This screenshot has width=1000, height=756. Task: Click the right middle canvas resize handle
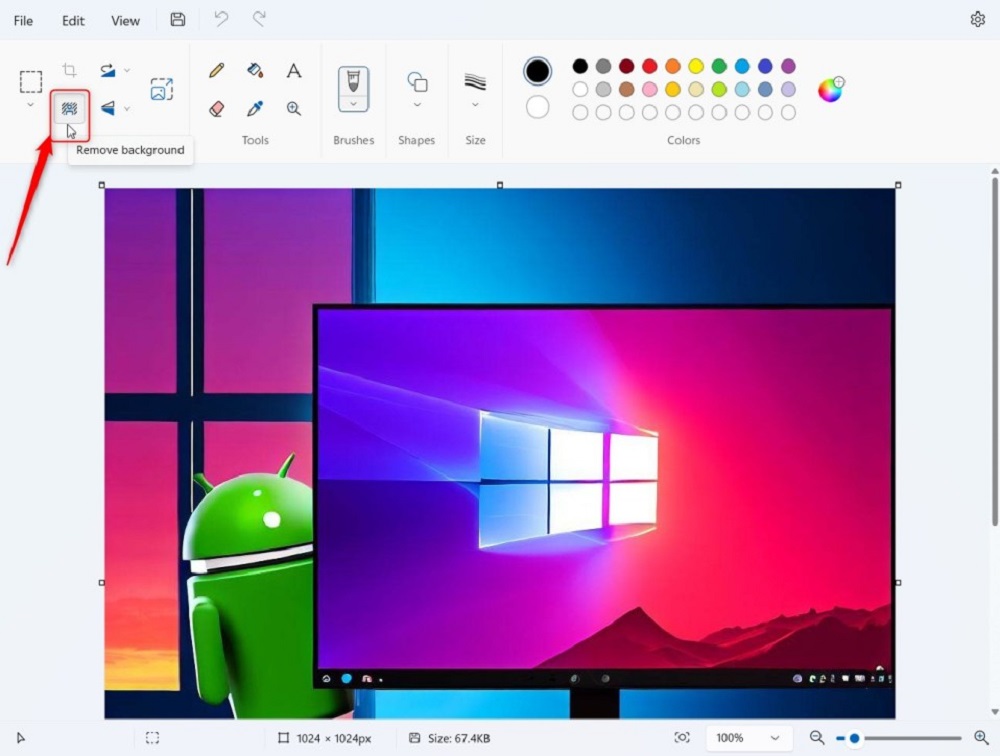click(x=898, y=582)
